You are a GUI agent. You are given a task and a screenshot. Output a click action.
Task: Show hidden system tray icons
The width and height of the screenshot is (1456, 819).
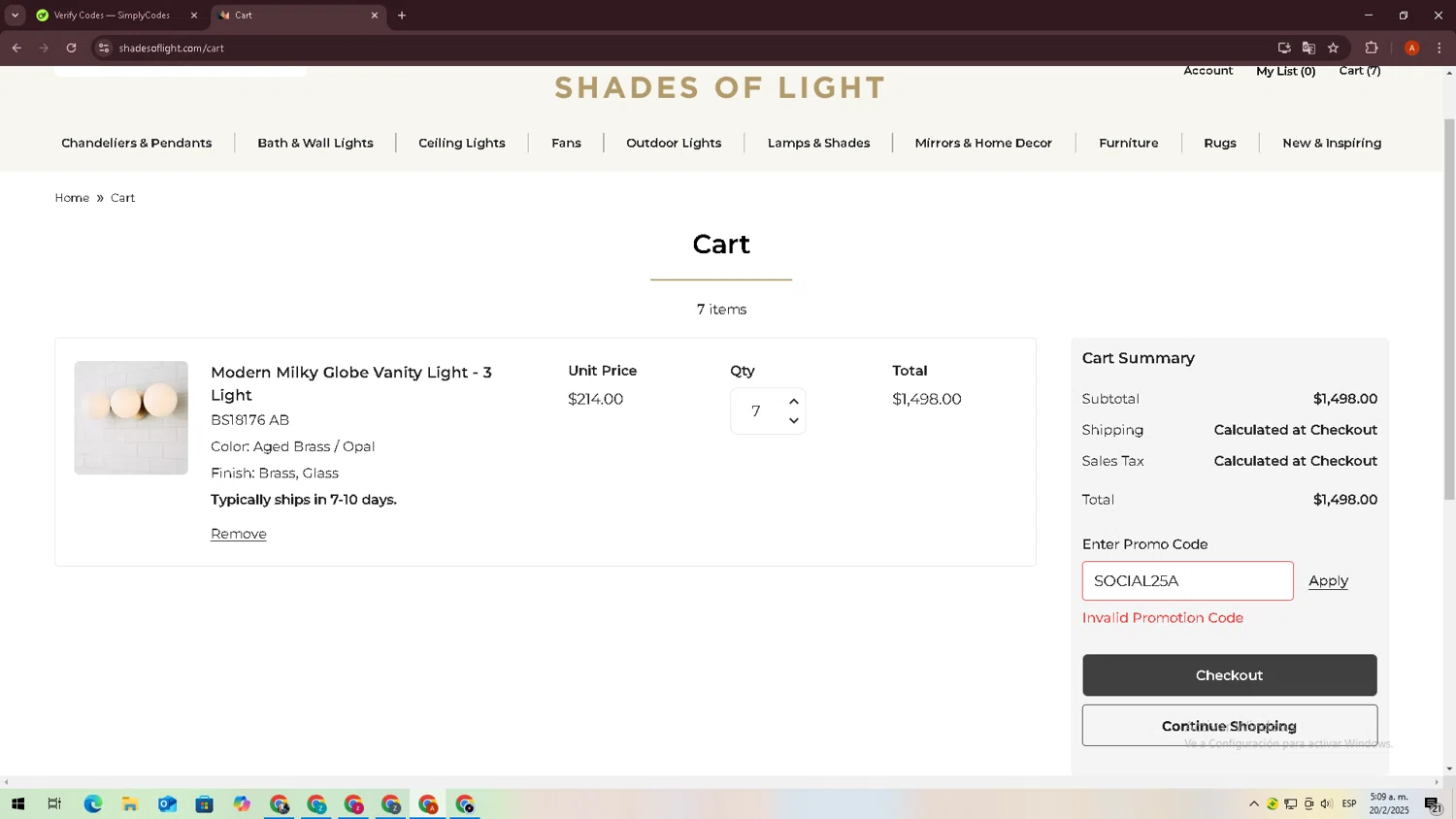[1254, 803]
